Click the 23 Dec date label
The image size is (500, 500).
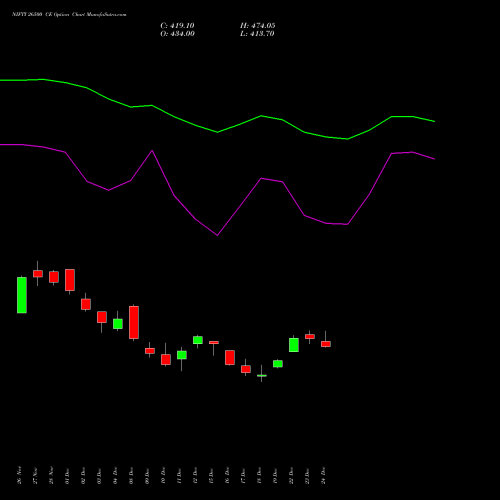tap(307, 475)
